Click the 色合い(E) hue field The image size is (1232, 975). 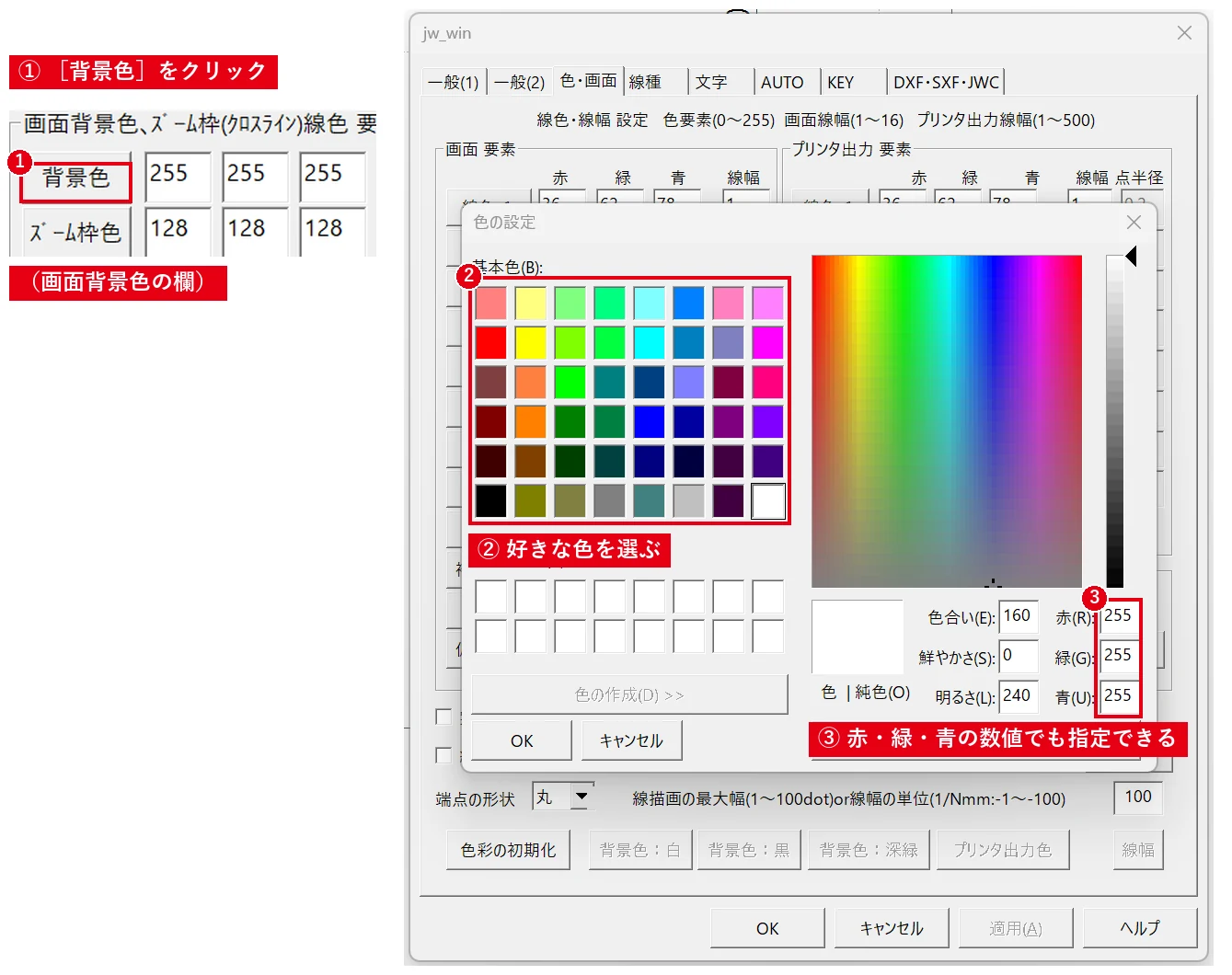point(1019,616)
